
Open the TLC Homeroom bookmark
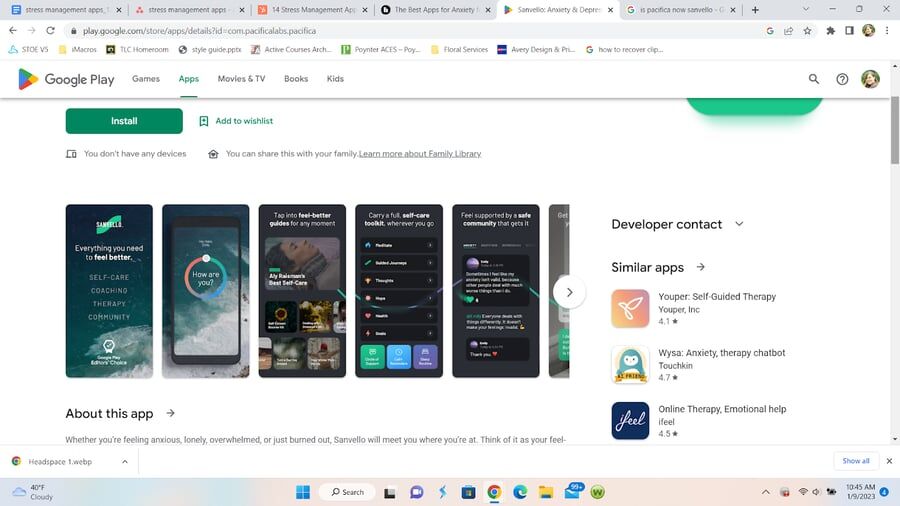137,49
